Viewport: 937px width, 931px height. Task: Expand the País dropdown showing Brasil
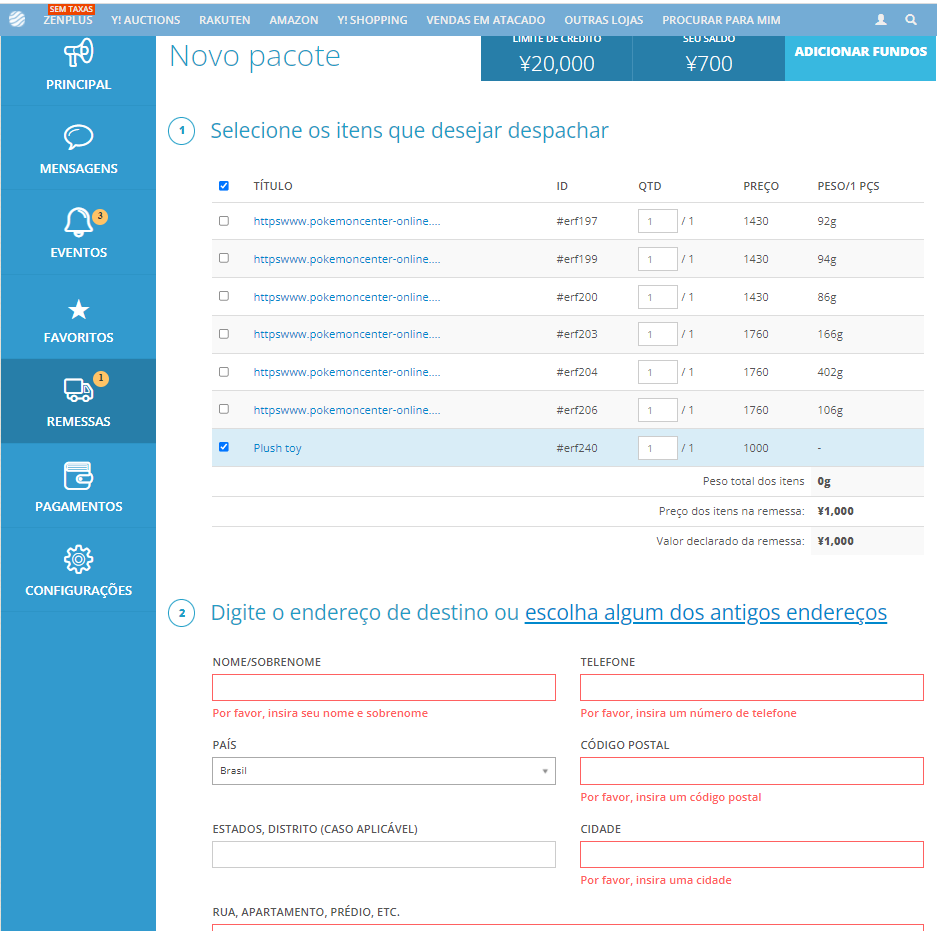tap(384, 771)
